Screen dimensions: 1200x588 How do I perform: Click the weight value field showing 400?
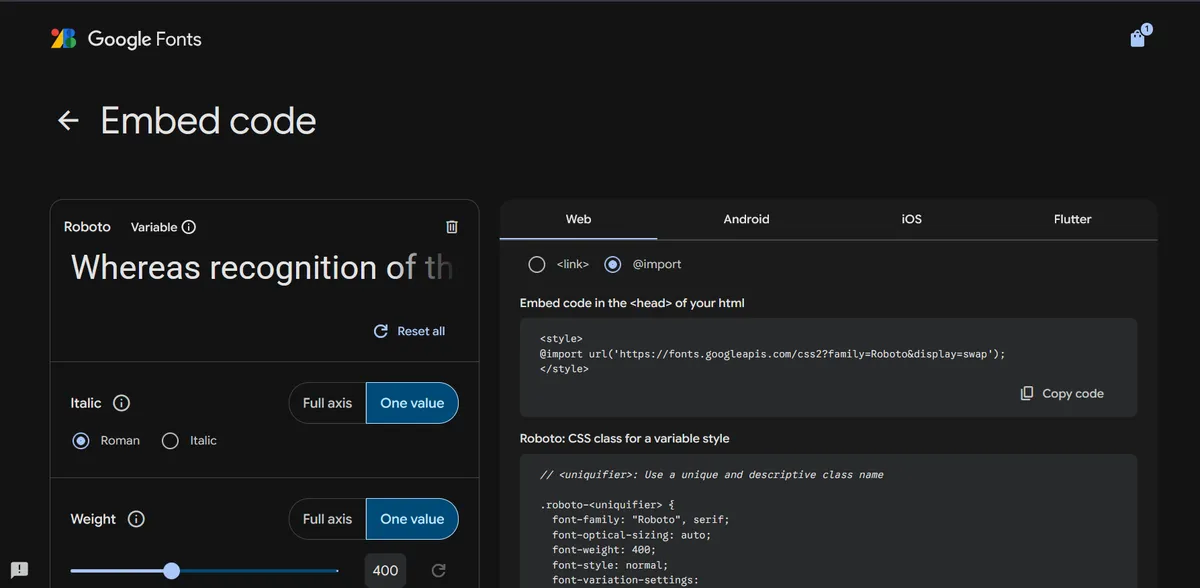click(x=385, y=571)
